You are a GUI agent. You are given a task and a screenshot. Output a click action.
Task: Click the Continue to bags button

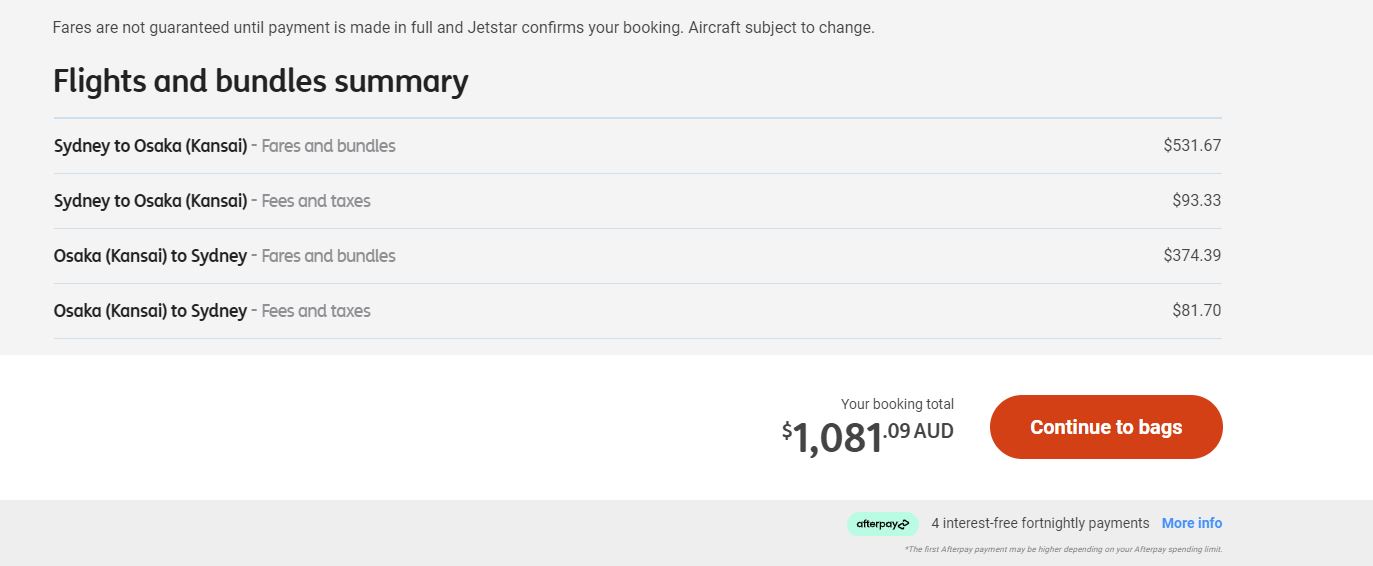1106,427
